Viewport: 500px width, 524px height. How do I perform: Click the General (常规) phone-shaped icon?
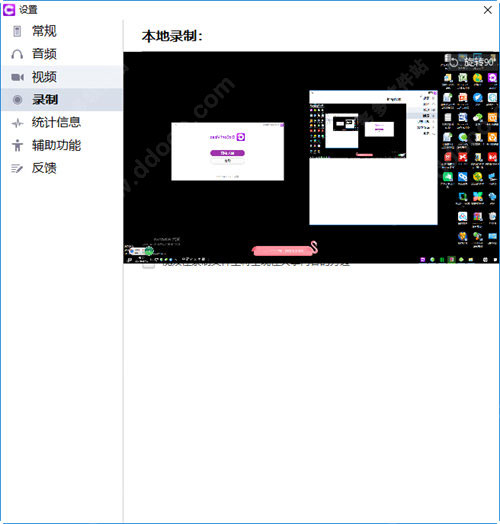(17, 31)
